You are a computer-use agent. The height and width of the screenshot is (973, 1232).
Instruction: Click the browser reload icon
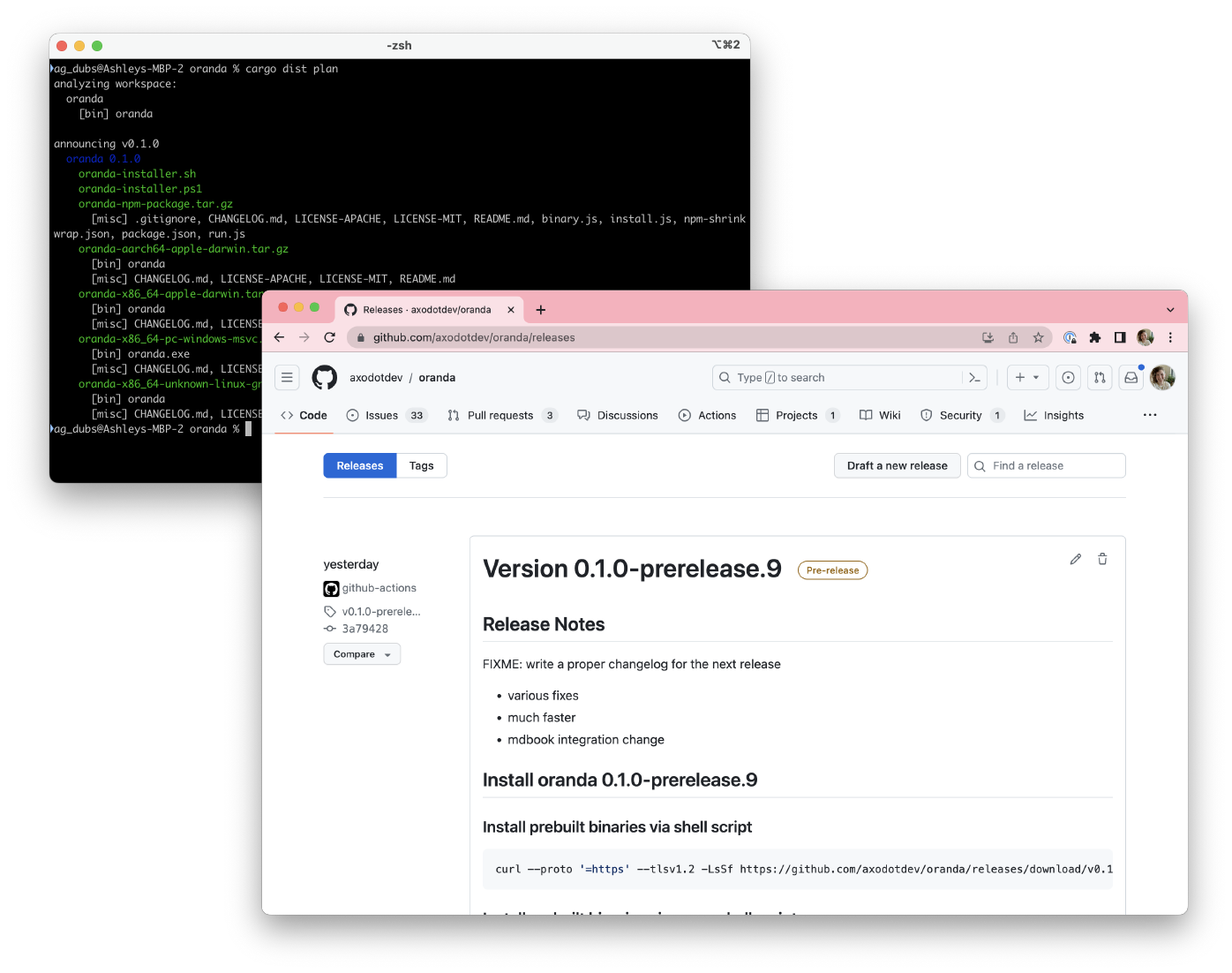point(329,337)
